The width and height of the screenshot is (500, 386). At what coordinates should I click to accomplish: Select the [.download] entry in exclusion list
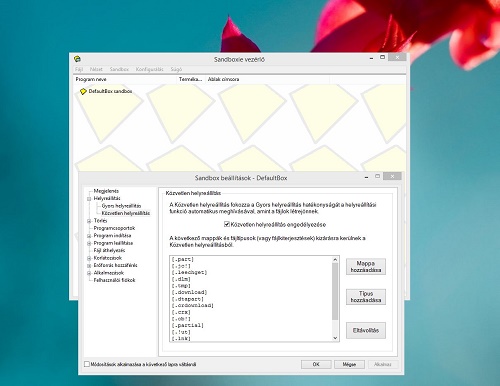tap(189, 292)
